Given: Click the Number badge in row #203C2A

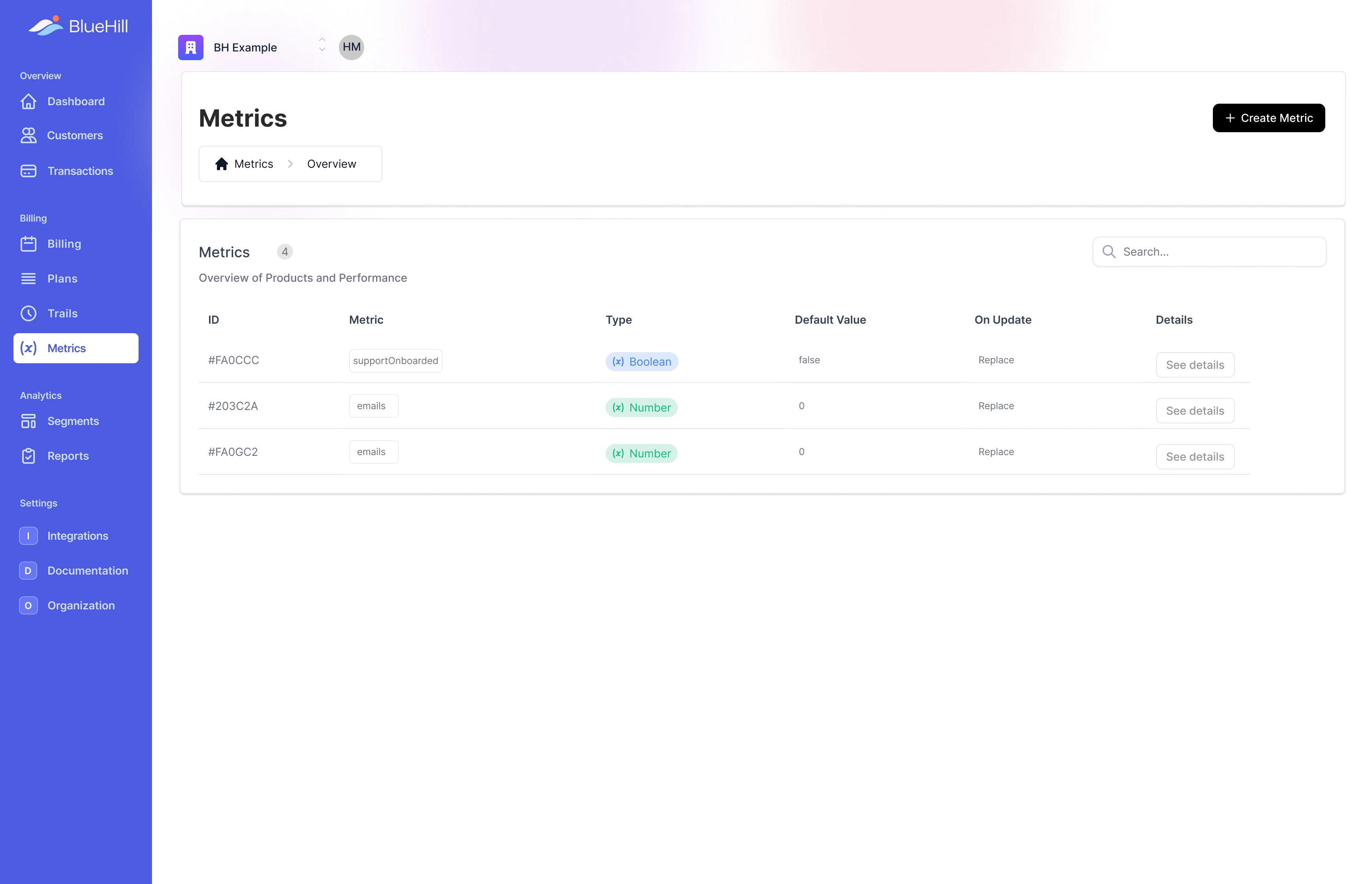Looking at the screenshot, I should pyautogui.click(x=641, y=408).
